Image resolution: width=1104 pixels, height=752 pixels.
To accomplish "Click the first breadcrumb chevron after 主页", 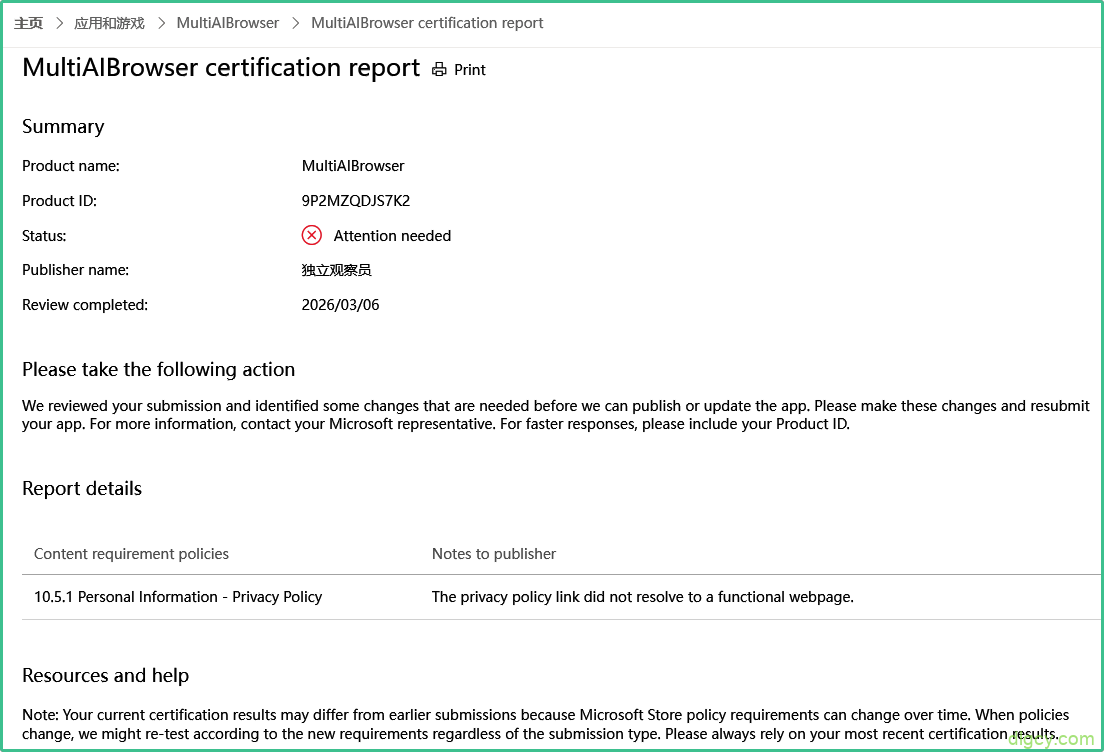I will [59, 23].
